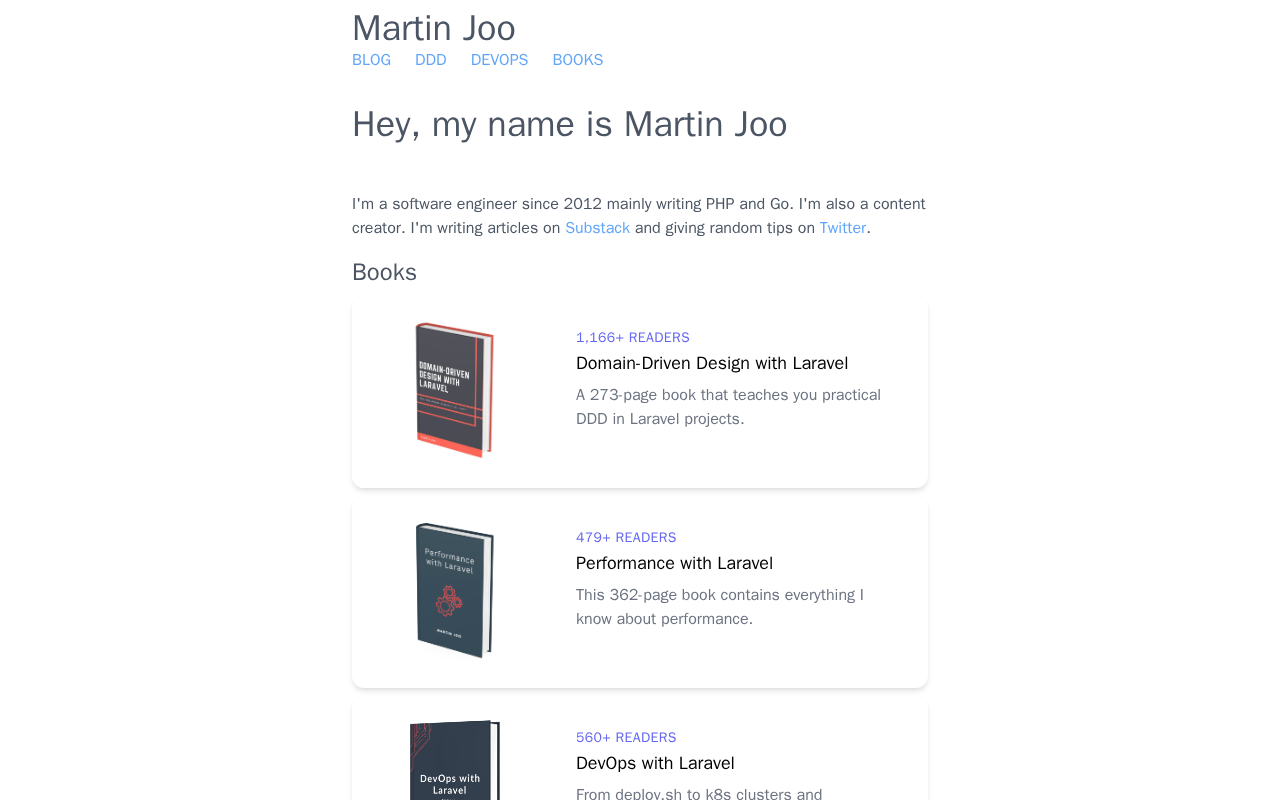The image size is (1280, 800).
Task: Click the Martin Joo site title
Action: coord(434,28)
